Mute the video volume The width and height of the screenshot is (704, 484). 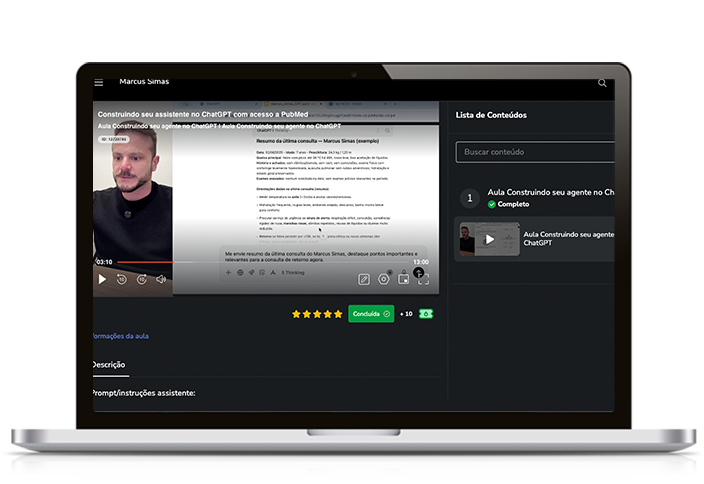pyautogui.click(x=161, y=279)
